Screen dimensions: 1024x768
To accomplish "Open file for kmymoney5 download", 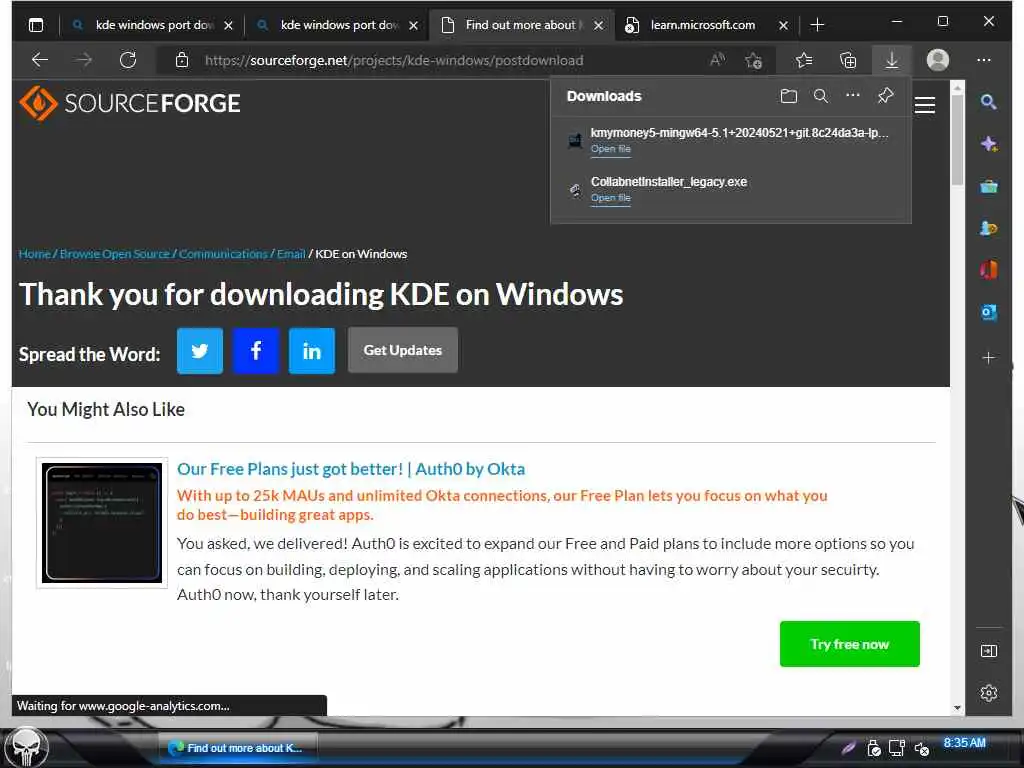I will click(x=611, y=149).
